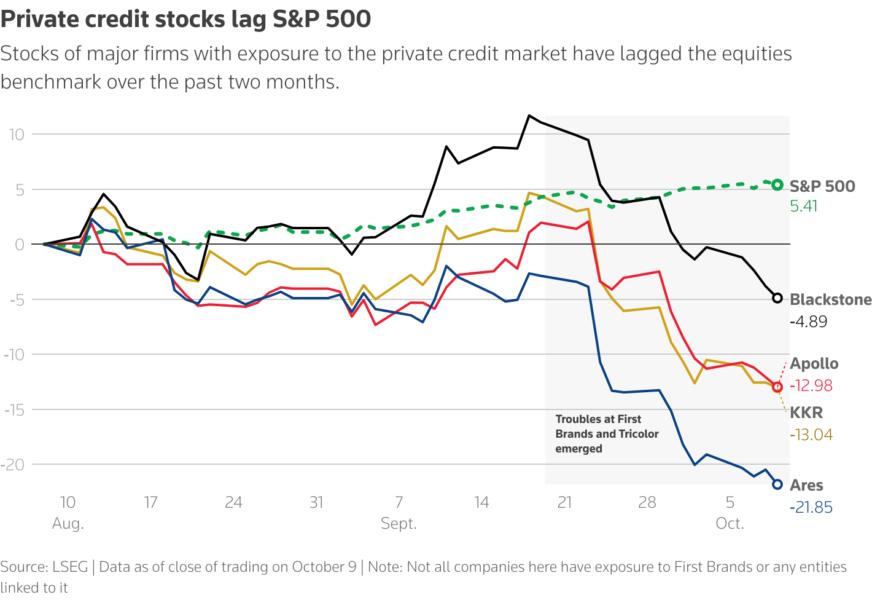The image size is (872, 600).
Task: Click the 21 date tick on axis
Action: tap(564, 503)
